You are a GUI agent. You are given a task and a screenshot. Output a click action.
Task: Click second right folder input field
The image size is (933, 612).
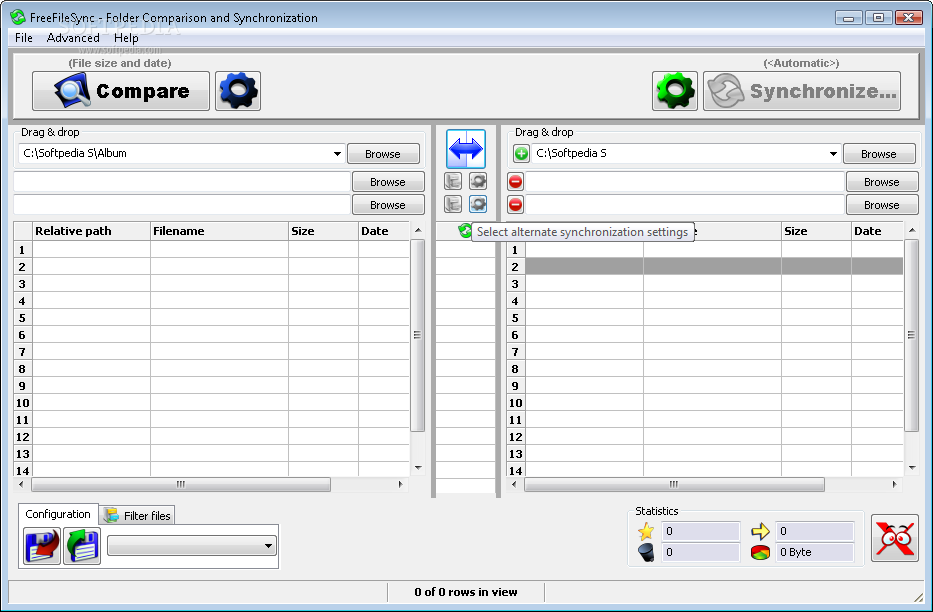point(684,181)
